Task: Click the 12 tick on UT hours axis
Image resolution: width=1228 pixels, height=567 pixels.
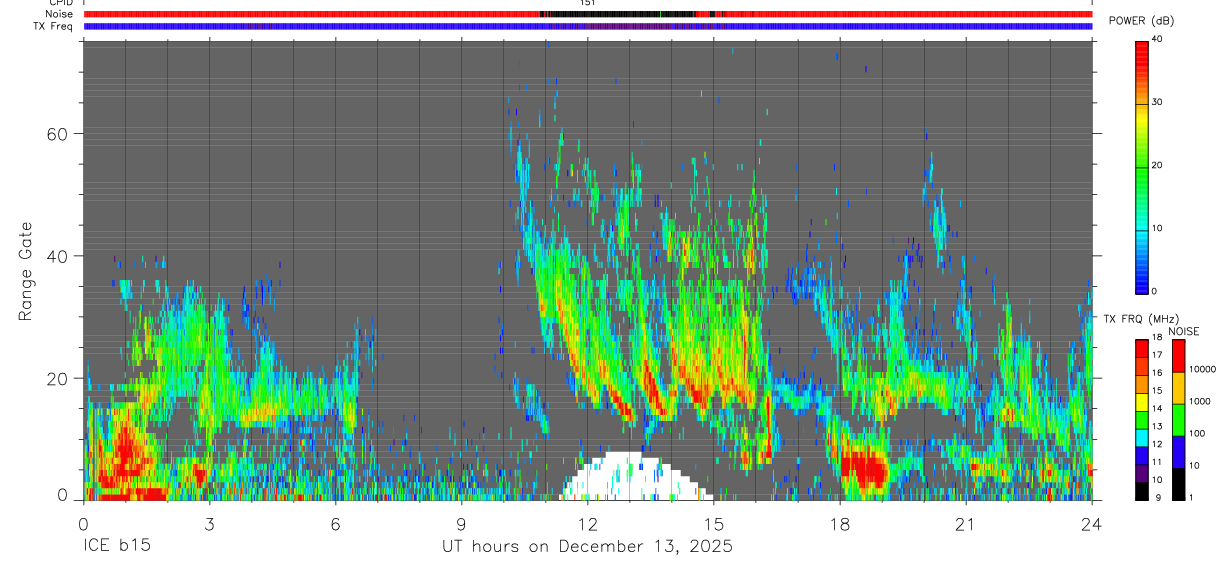Action: [587, 524]
